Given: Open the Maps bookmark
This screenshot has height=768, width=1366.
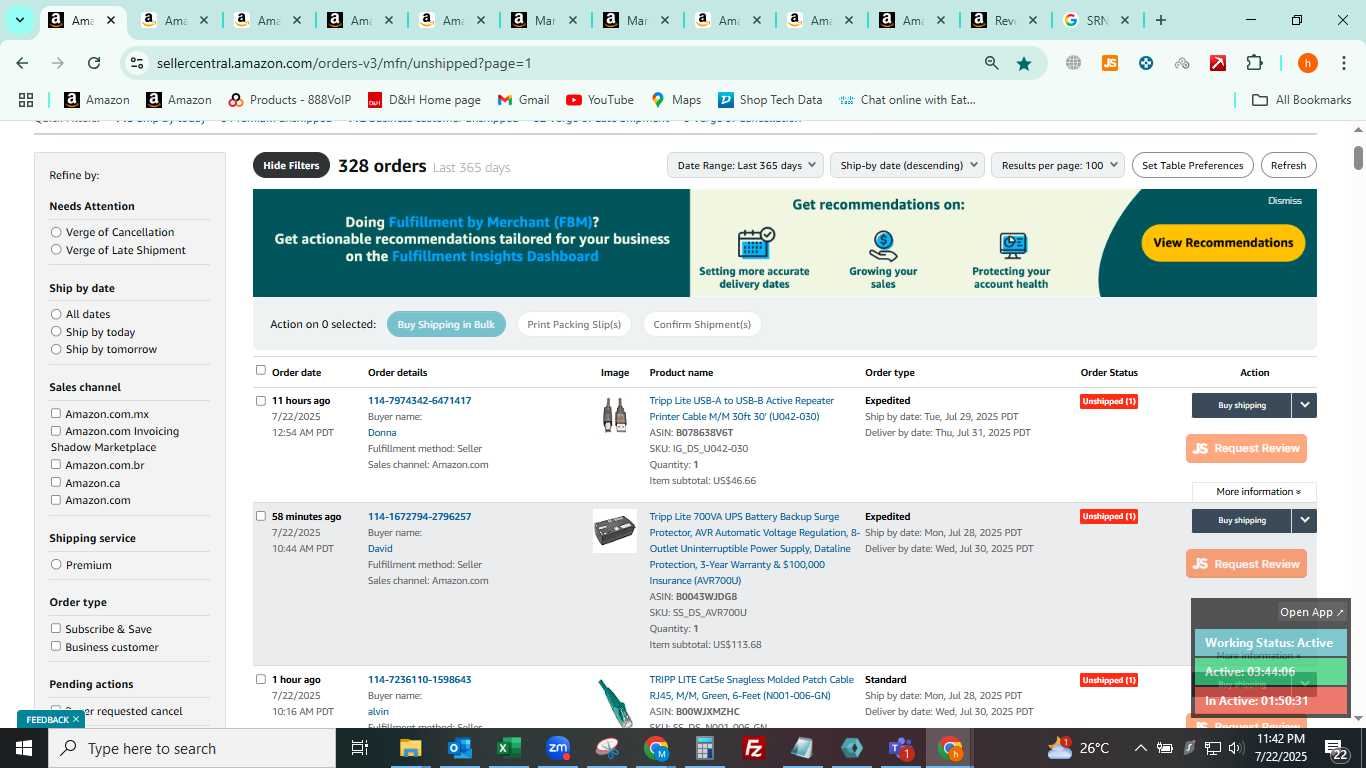Looking at the screenshot, I should (676, 100).
